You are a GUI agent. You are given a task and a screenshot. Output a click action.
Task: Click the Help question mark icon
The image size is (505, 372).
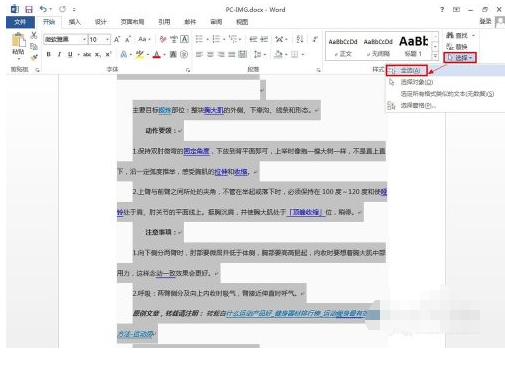pyautogui.click(x=442, y=9)
